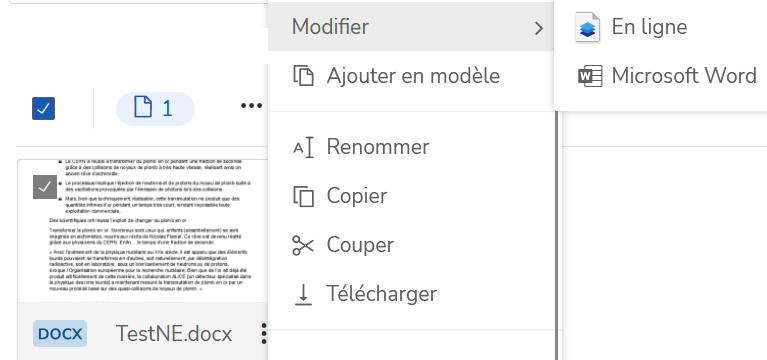Click the blue layered En ligne editor icon
This screenshot has height=360, width=767.
(587, 27)
